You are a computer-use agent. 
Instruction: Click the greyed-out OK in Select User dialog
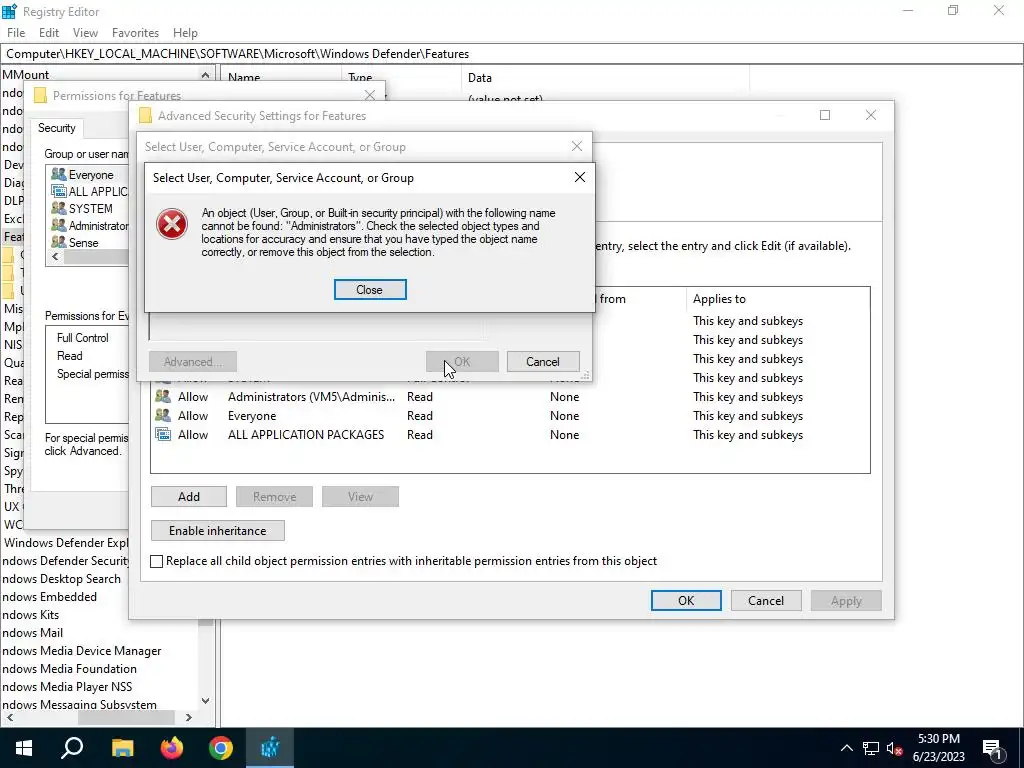click(462, 361)
